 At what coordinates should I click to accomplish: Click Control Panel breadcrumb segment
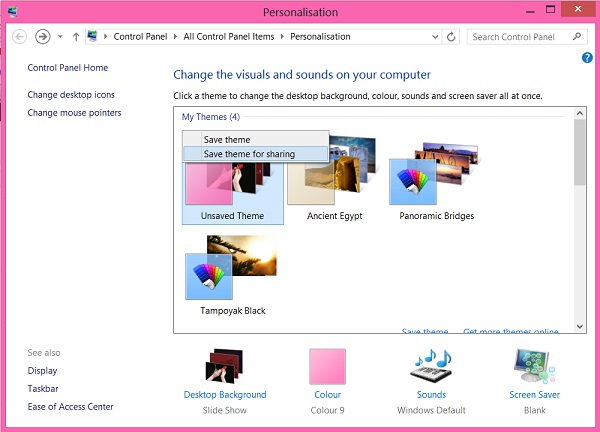click(140, 37)
